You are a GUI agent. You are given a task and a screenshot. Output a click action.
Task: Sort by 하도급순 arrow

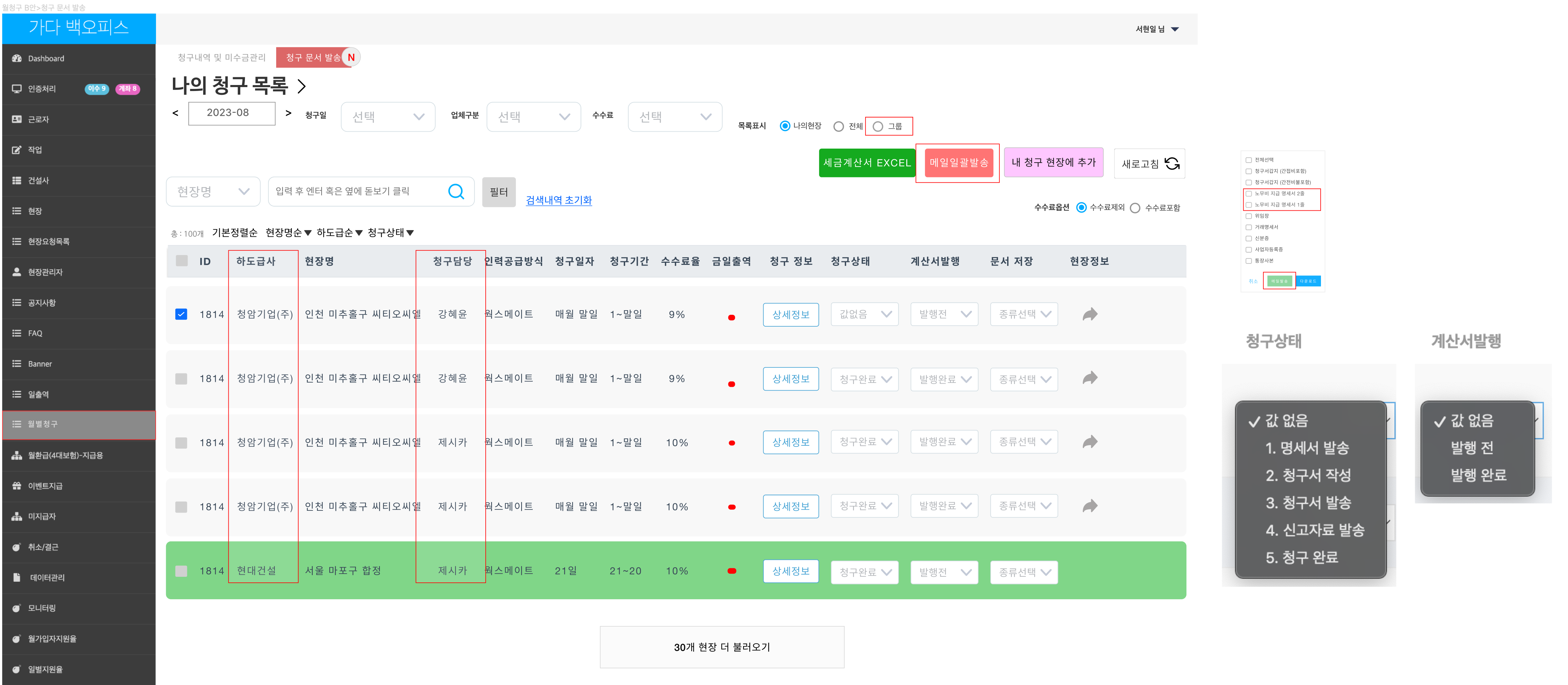(359, 233)
